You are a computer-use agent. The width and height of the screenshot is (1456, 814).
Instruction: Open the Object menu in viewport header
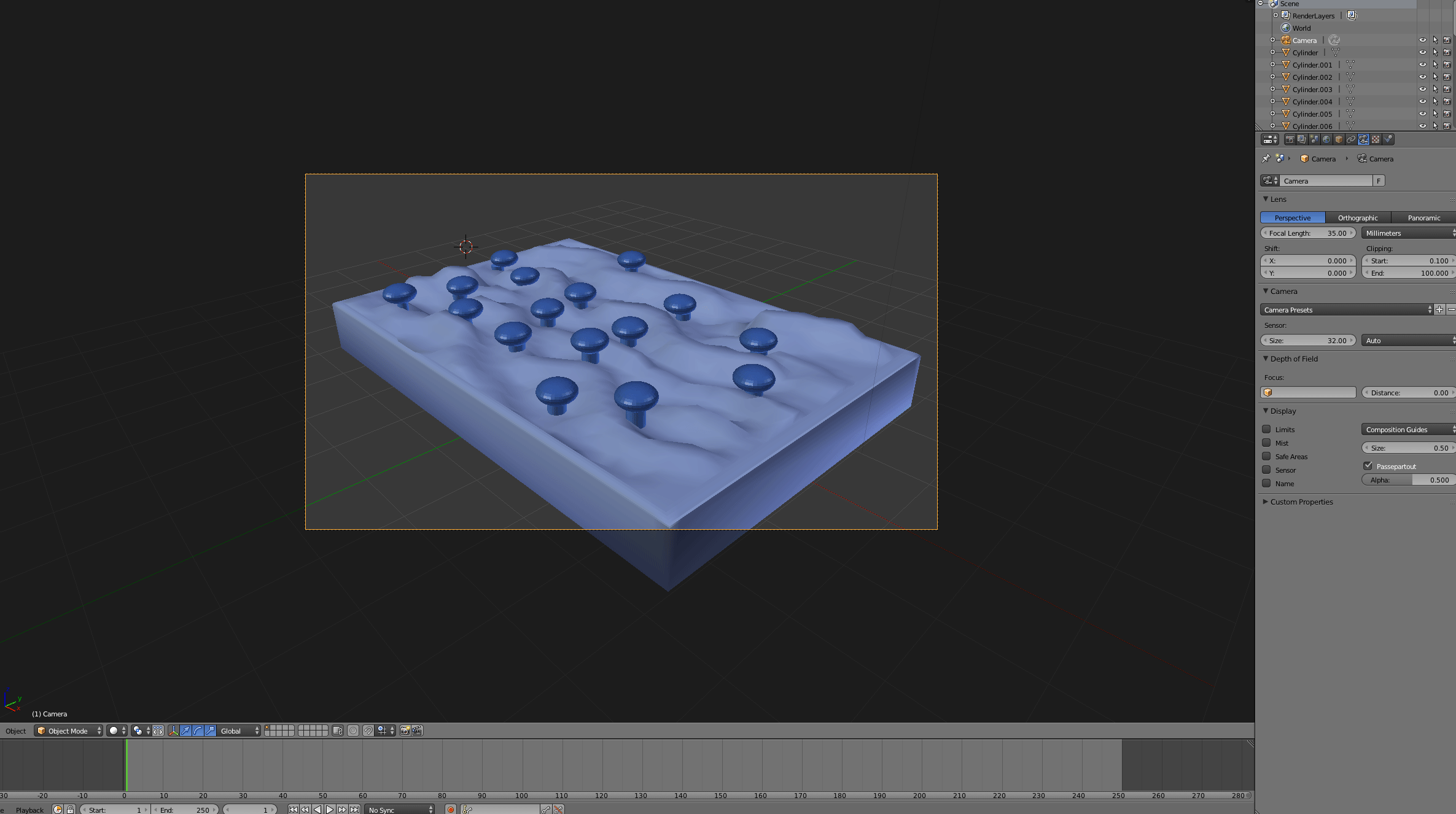tap(15, 731)
